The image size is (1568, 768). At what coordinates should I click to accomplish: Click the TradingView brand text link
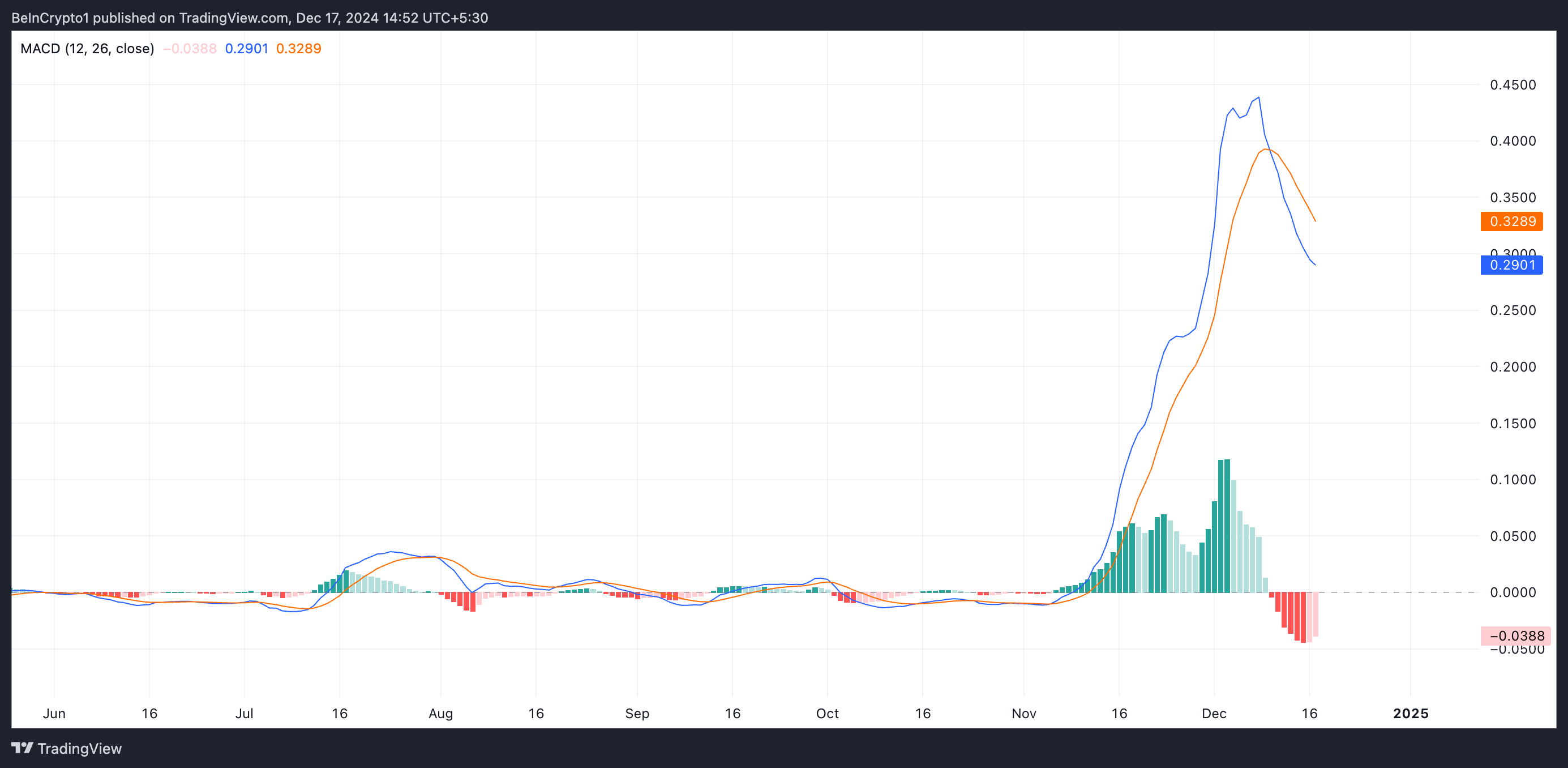[x=79, y=749]
